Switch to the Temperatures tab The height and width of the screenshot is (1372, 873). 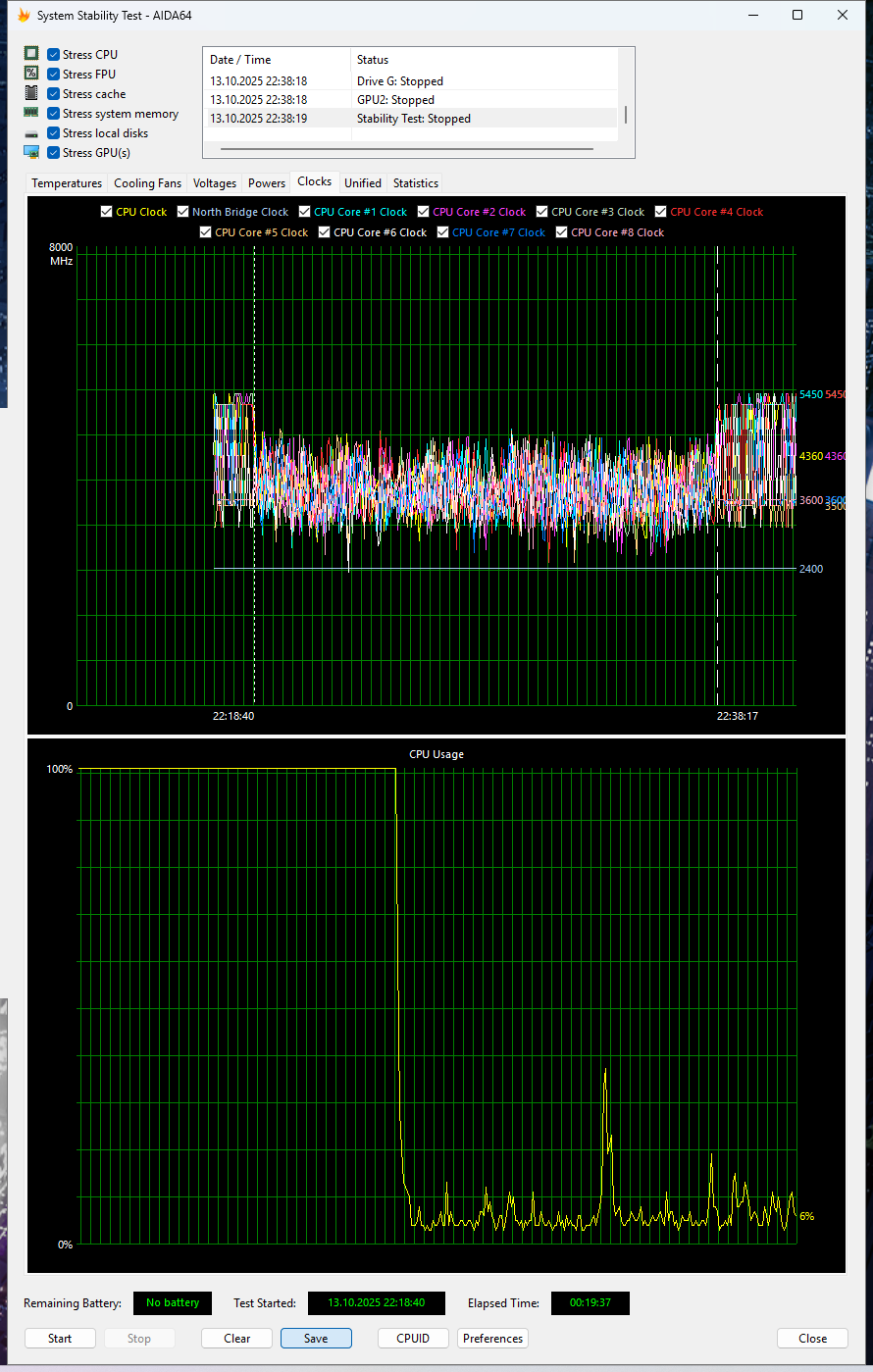pos(66,182)
